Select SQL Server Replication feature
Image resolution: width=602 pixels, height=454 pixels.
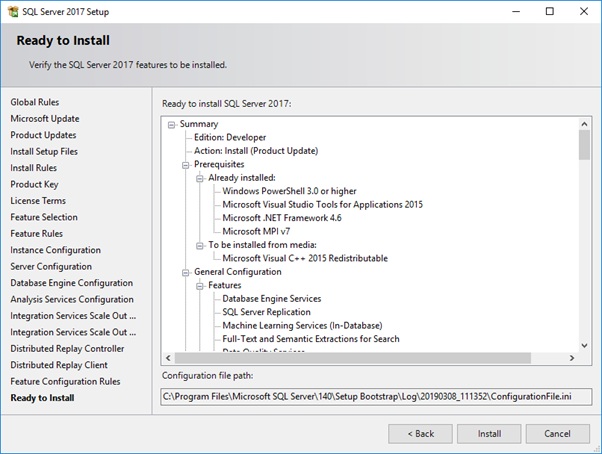[266, 312]
